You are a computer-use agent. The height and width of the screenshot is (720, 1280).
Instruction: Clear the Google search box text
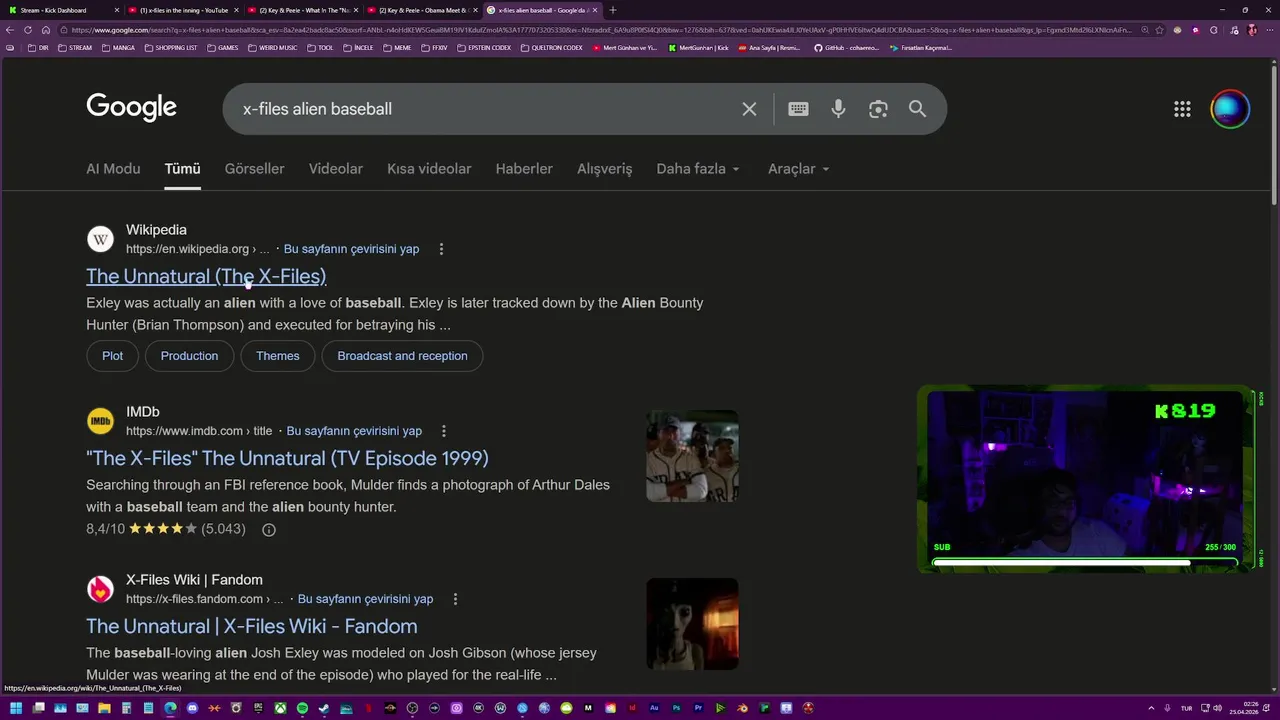749,109
